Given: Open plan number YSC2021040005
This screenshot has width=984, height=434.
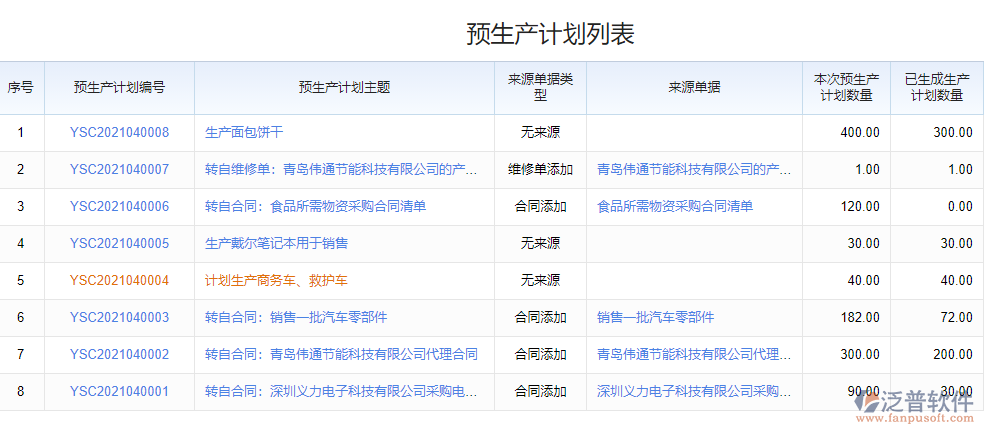Looking at the screenshot, I should point(119,243).
